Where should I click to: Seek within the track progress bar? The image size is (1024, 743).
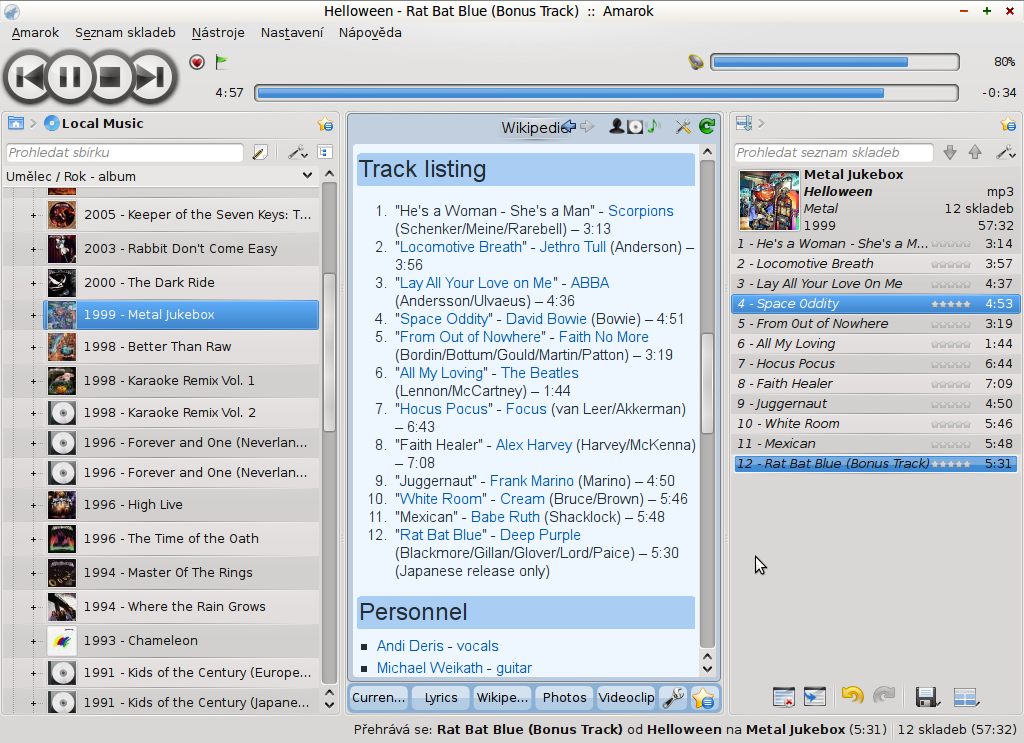click(x=606, y=93)
